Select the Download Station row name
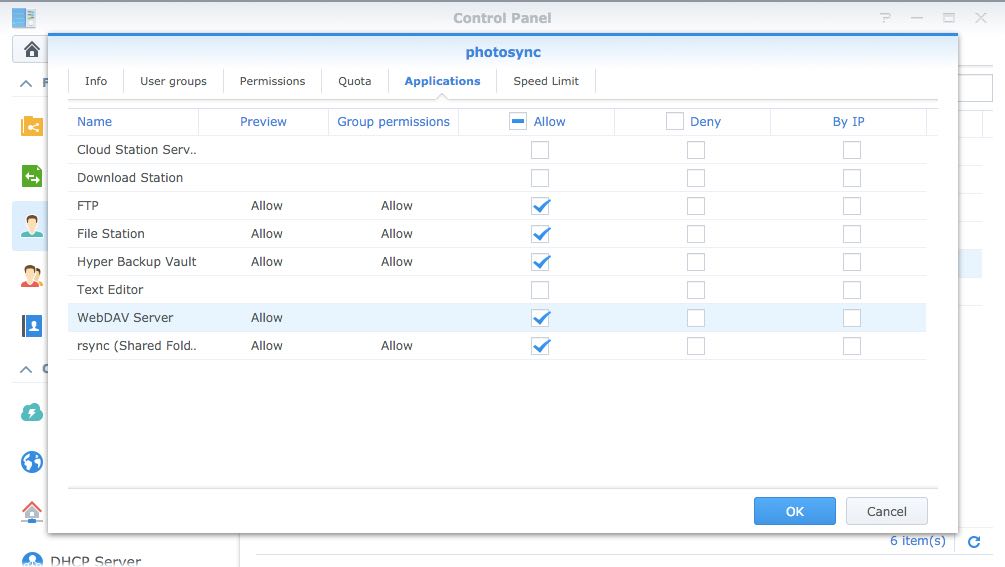1005x567 pixels. tap(130, 178)
